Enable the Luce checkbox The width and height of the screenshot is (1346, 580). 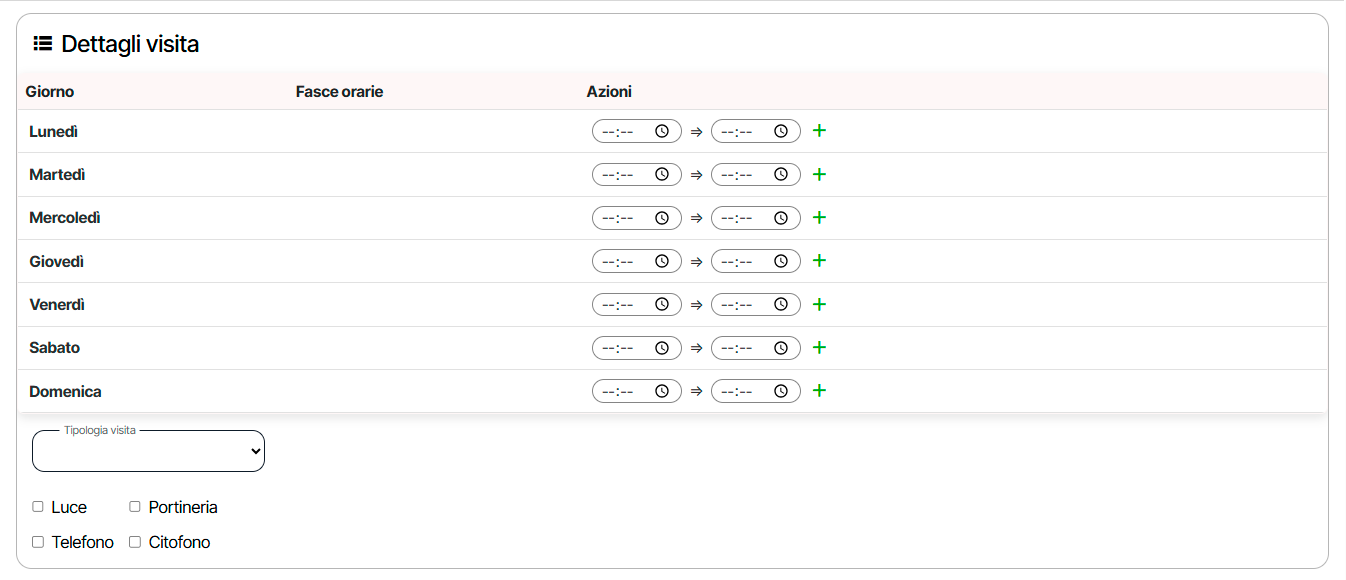[38, 507]
